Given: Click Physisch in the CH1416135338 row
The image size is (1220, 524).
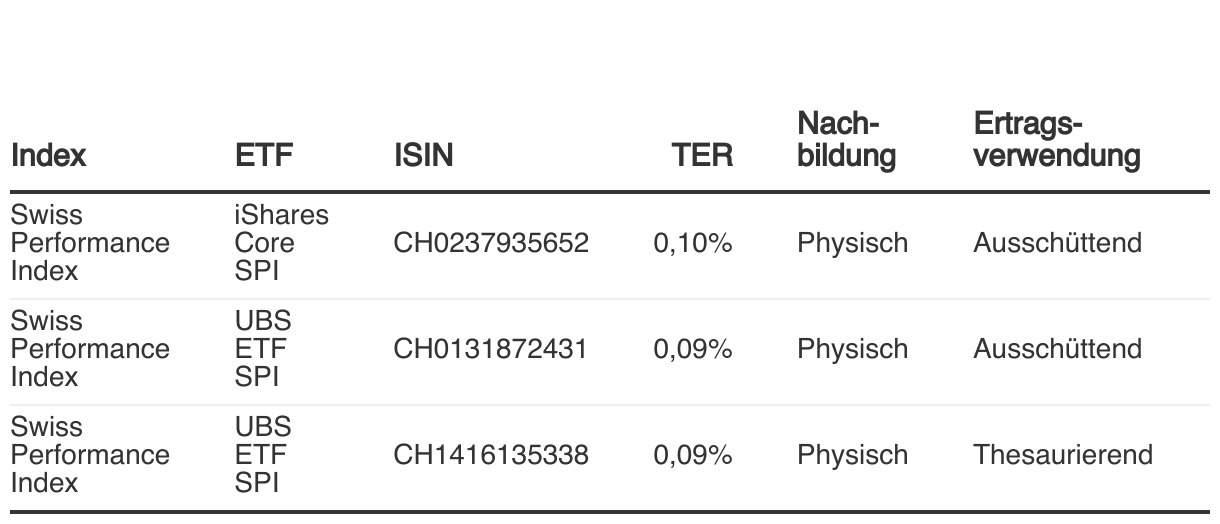Looking at the screenshot, I should click(x=852, y=456).
